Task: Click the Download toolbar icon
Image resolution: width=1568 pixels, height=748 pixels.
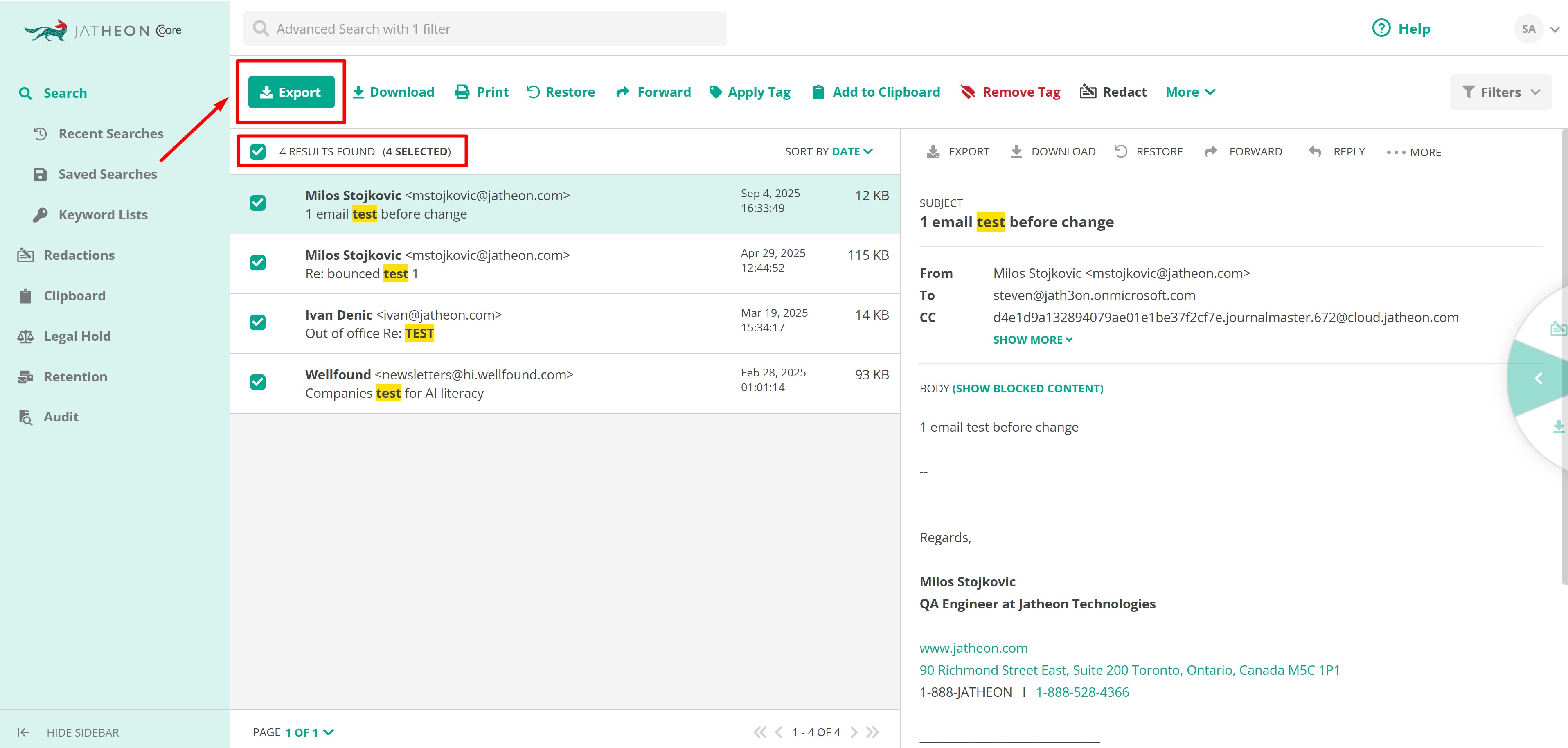Action: point(358,92)
